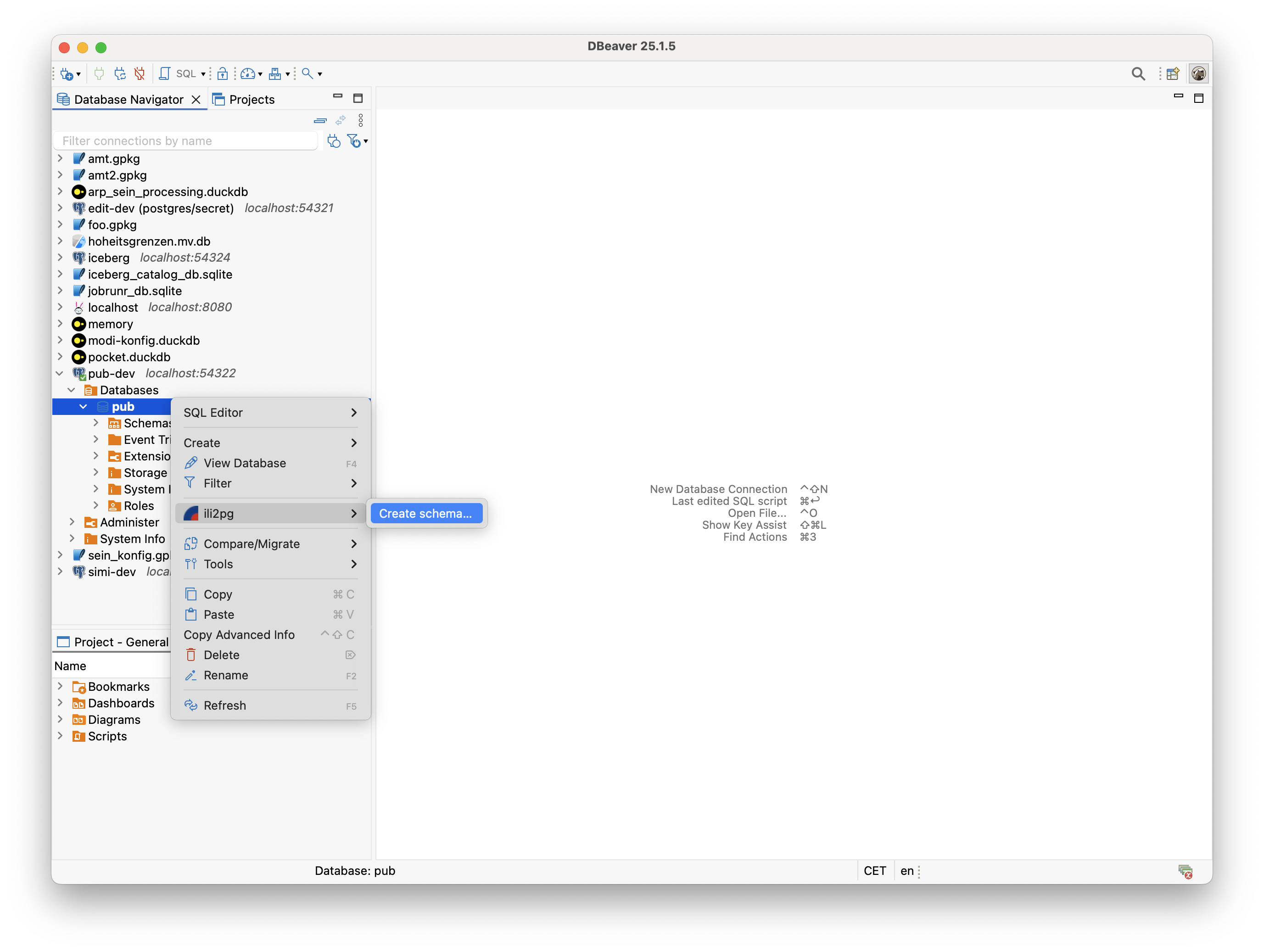Click the red Disconnect plug icon
Viewport: 1264px width, 952px height.
point(140,74)
